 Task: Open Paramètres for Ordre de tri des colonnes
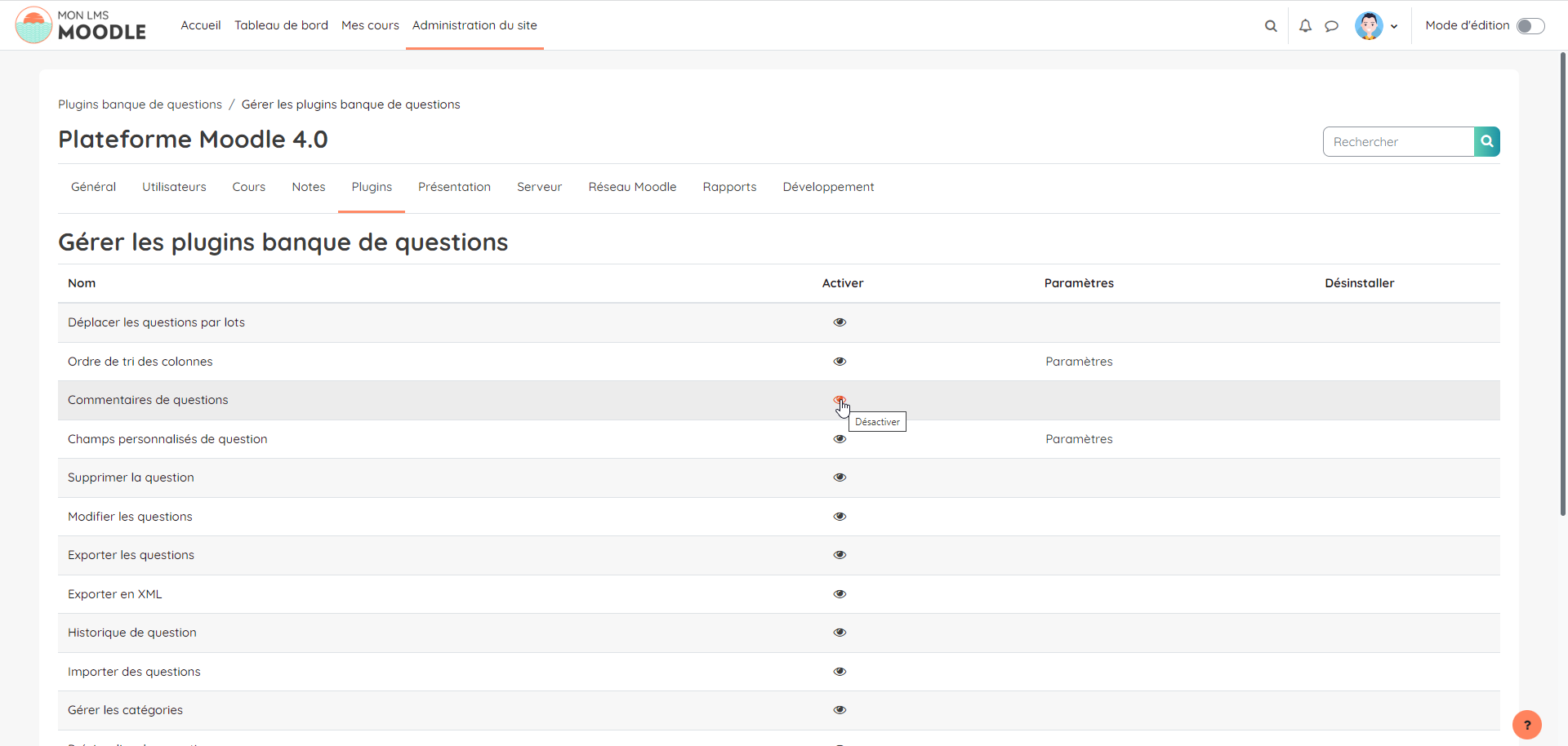point(1079,362)
